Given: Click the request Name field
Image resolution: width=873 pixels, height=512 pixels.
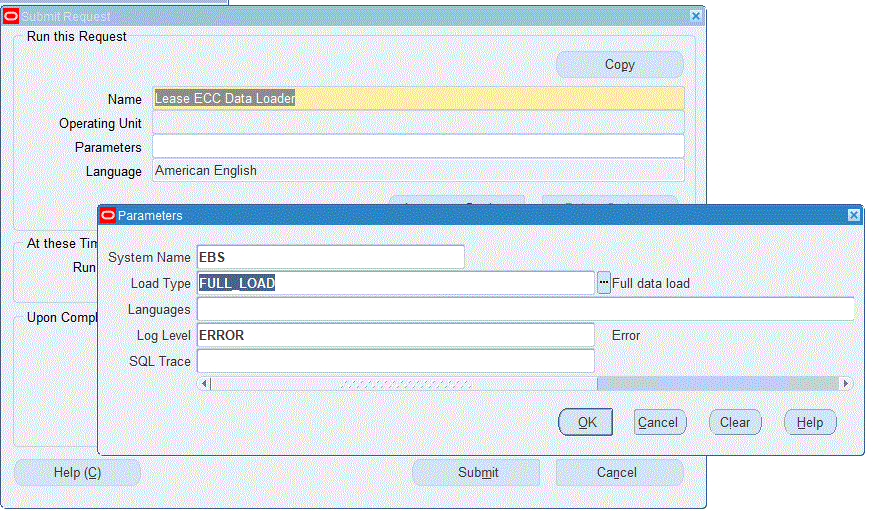Looking at the screenshot, I should click(418, 99).
